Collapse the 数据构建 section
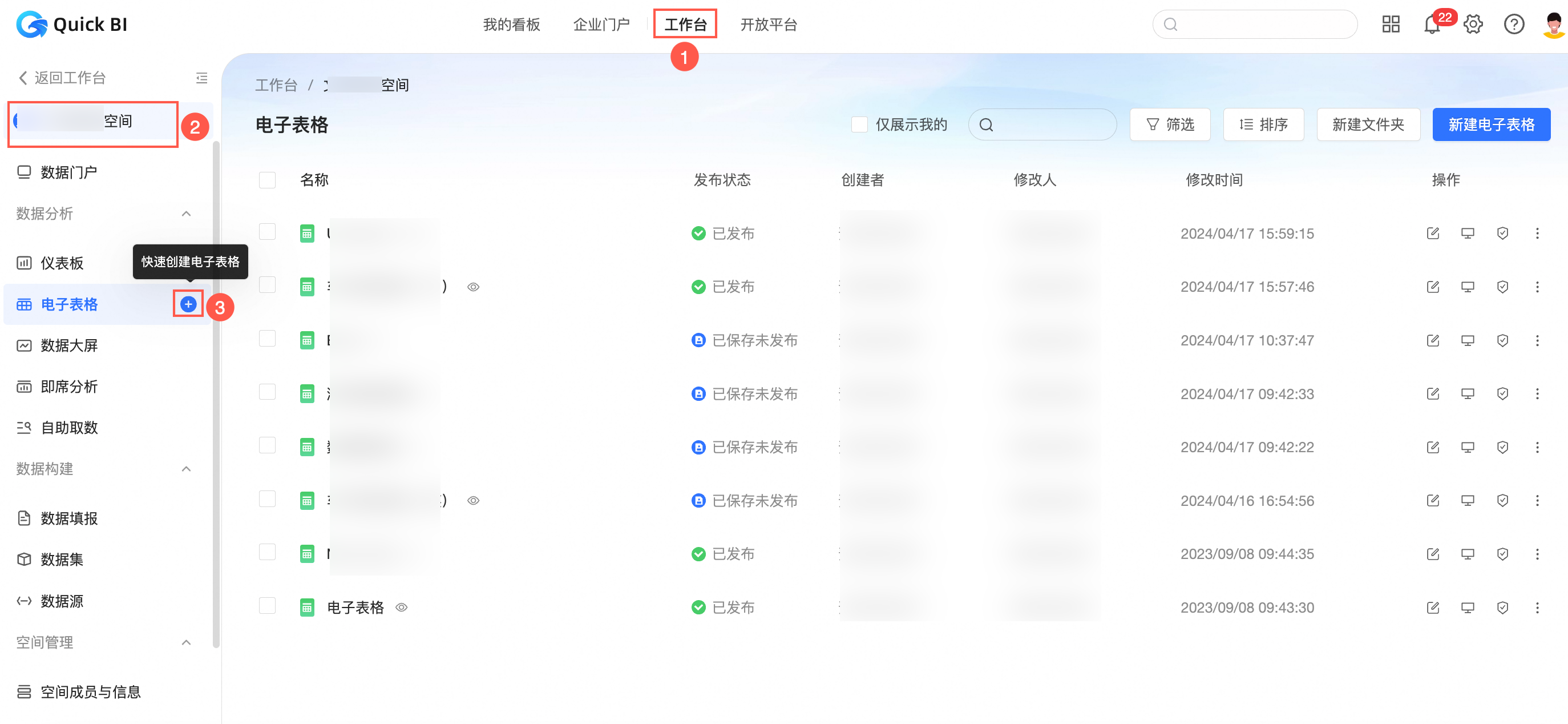 (x=186, y=469)
